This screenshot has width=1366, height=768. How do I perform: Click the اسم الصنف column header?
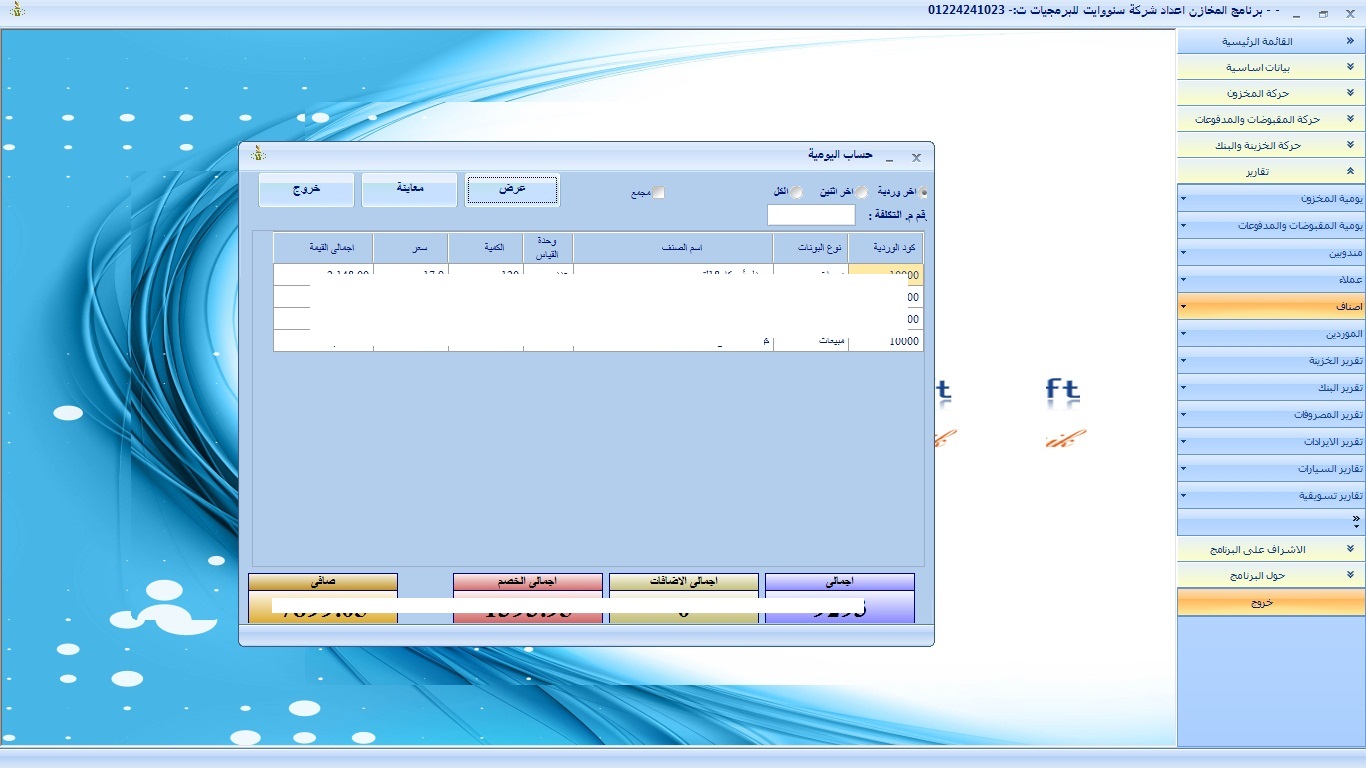(x=672, y=247)
